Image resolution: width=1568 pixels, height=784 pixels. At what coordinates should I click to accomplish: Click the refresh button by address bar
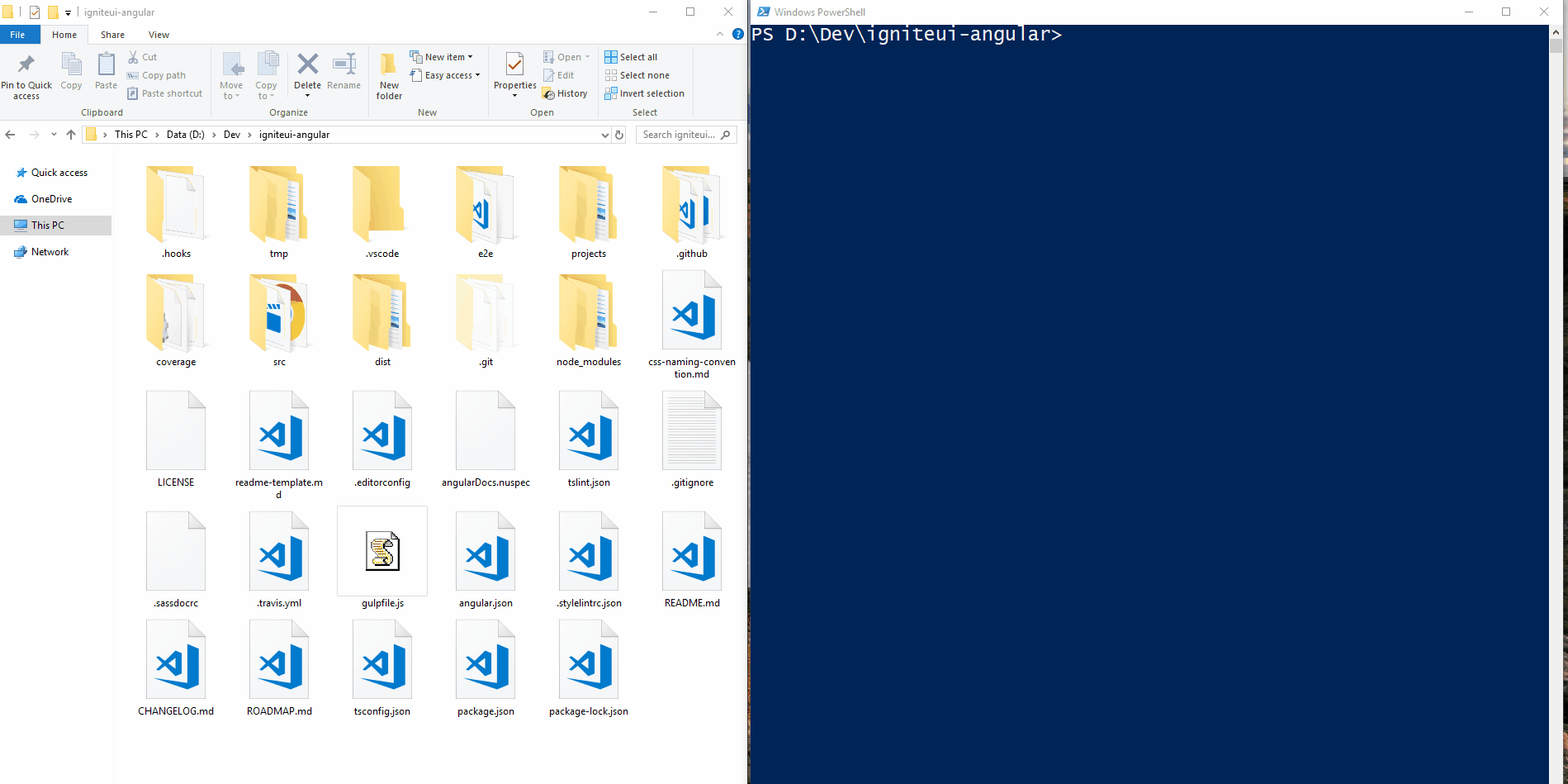(x=619, y=135)
